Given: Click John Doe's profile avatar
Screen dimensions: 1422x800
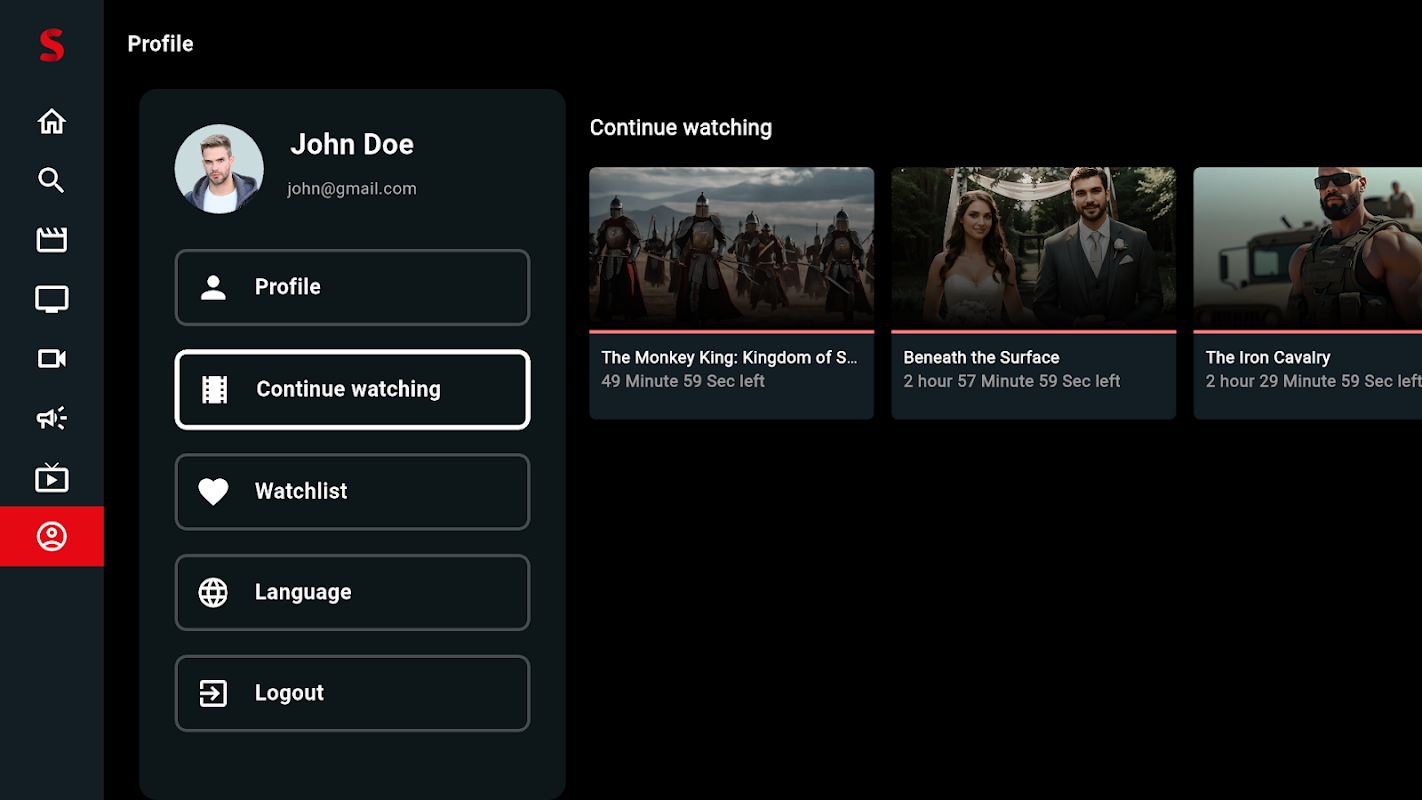Looking at the screenshot, I should pos(219,169).
